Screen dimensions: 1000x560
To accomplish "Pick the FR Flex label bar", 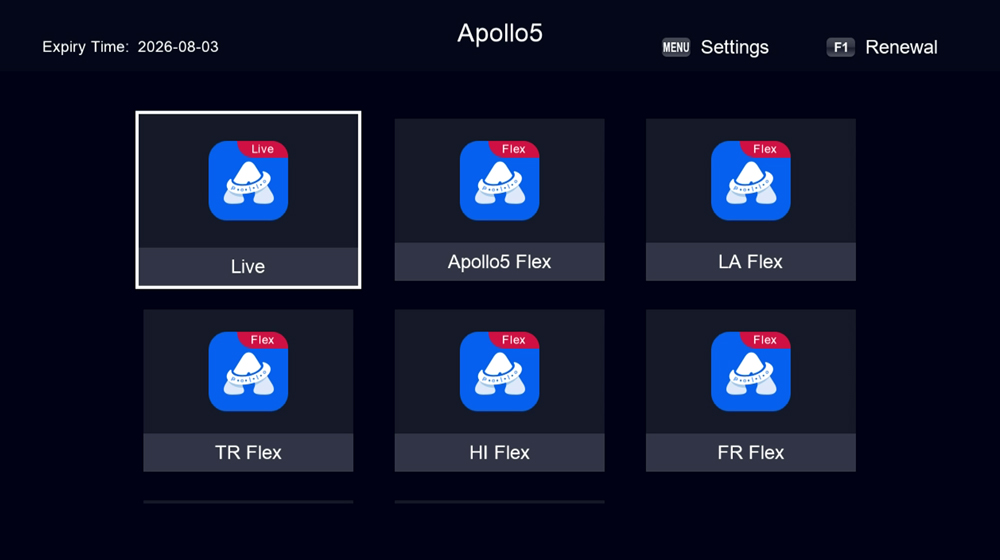I will click(x=750, y=452).
